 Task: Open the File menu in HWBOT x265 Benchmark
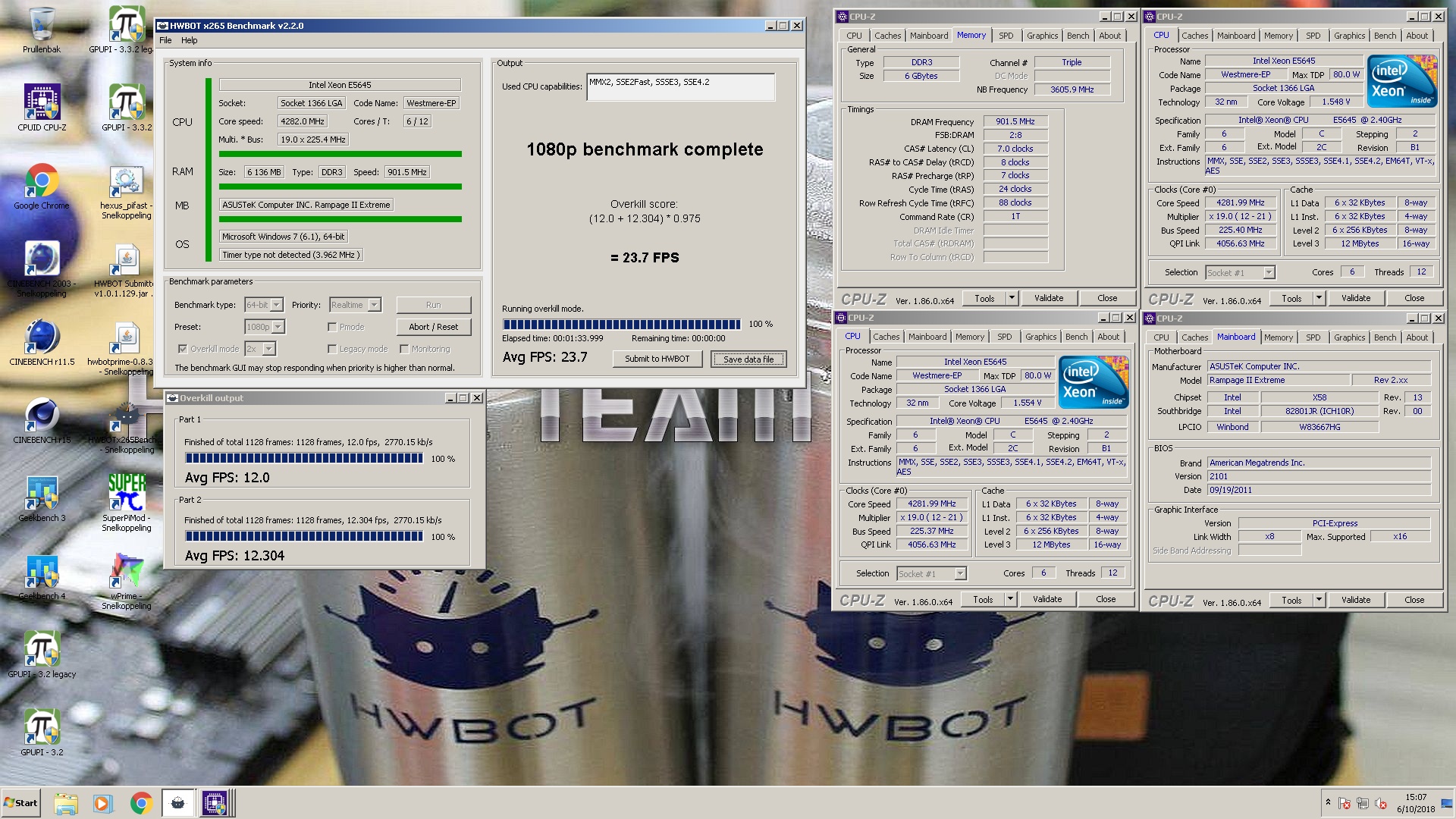tap(165, 40)
